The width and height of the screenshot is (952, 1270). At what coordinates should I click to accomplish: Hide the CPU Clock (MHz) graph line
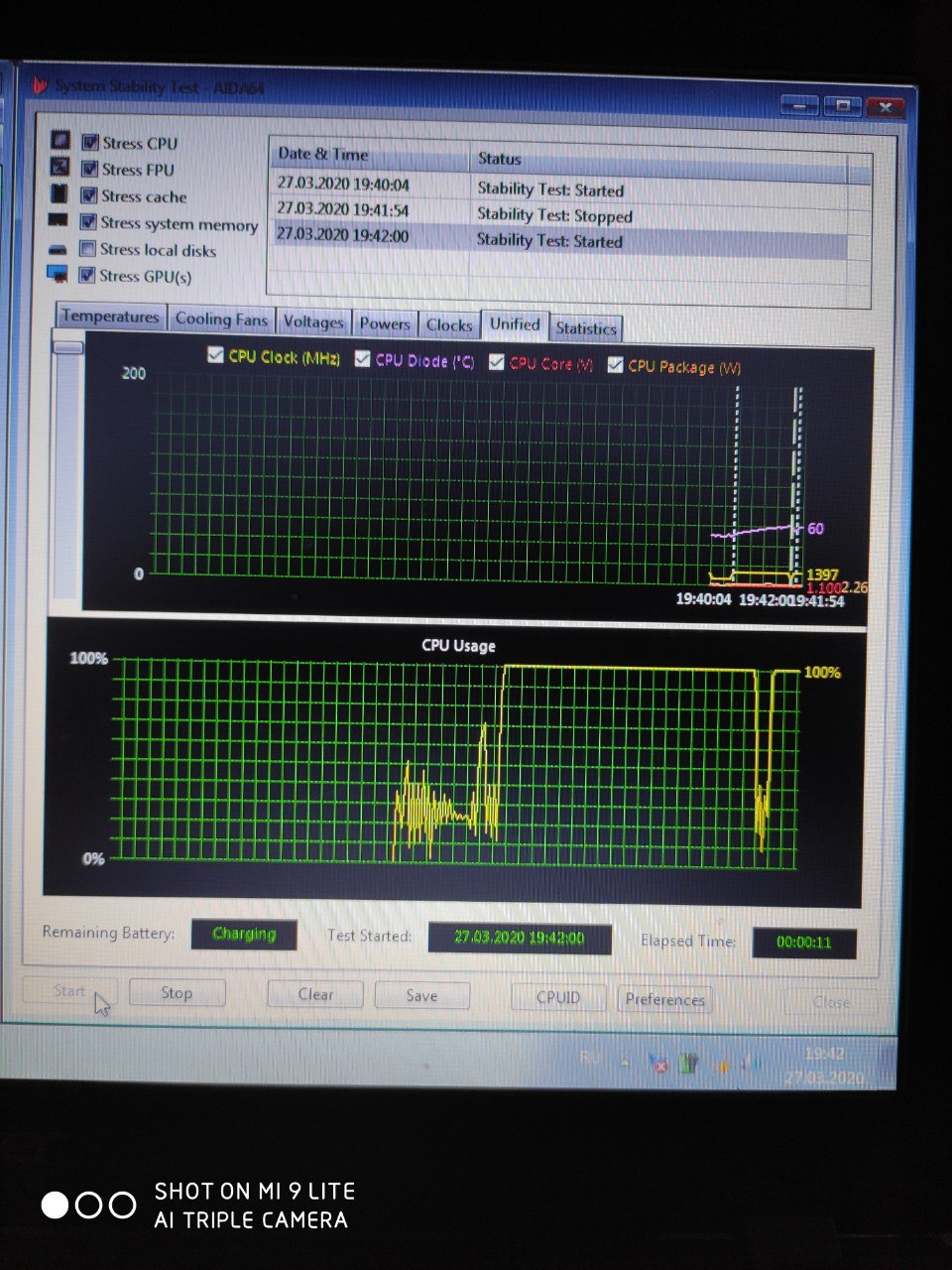click(x=215, y=355)
